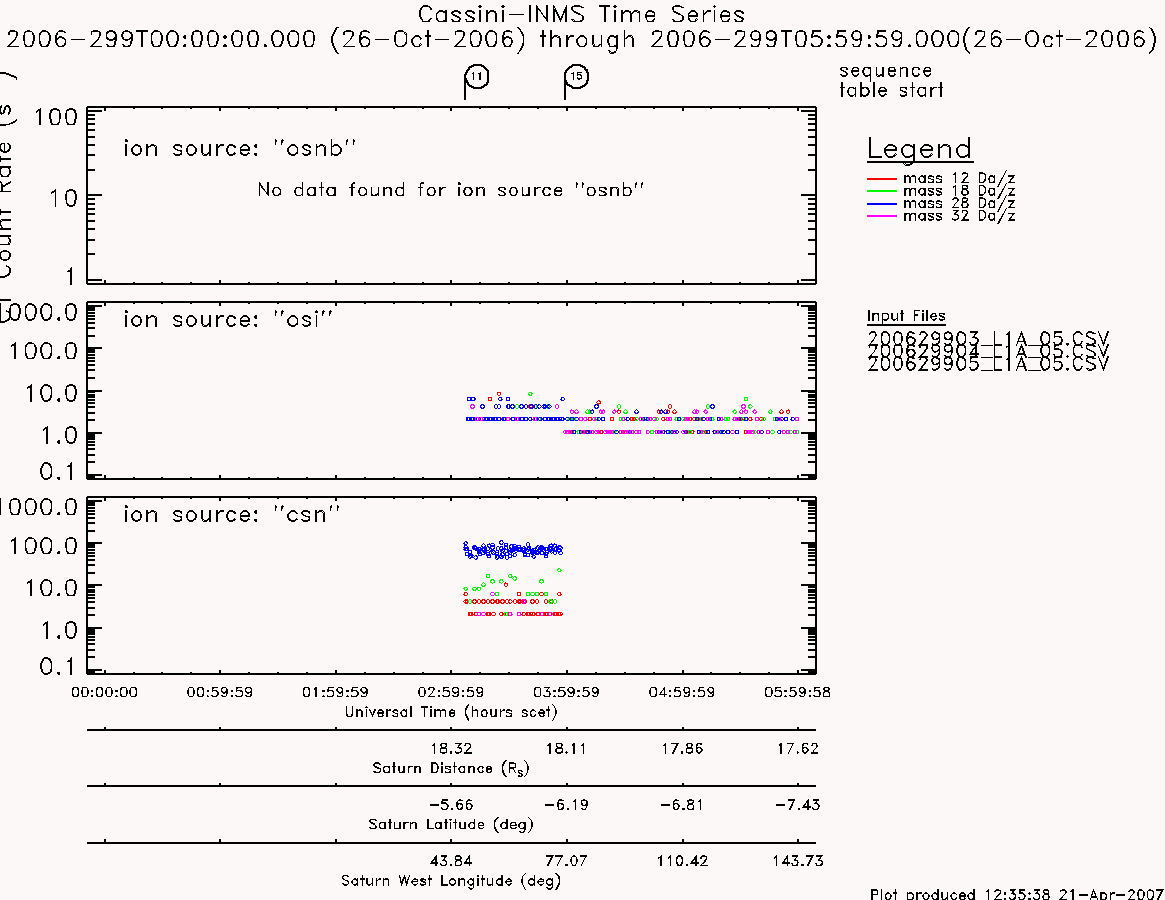Click the Saturn West Longitude (deg) label

tap(450, 881)
